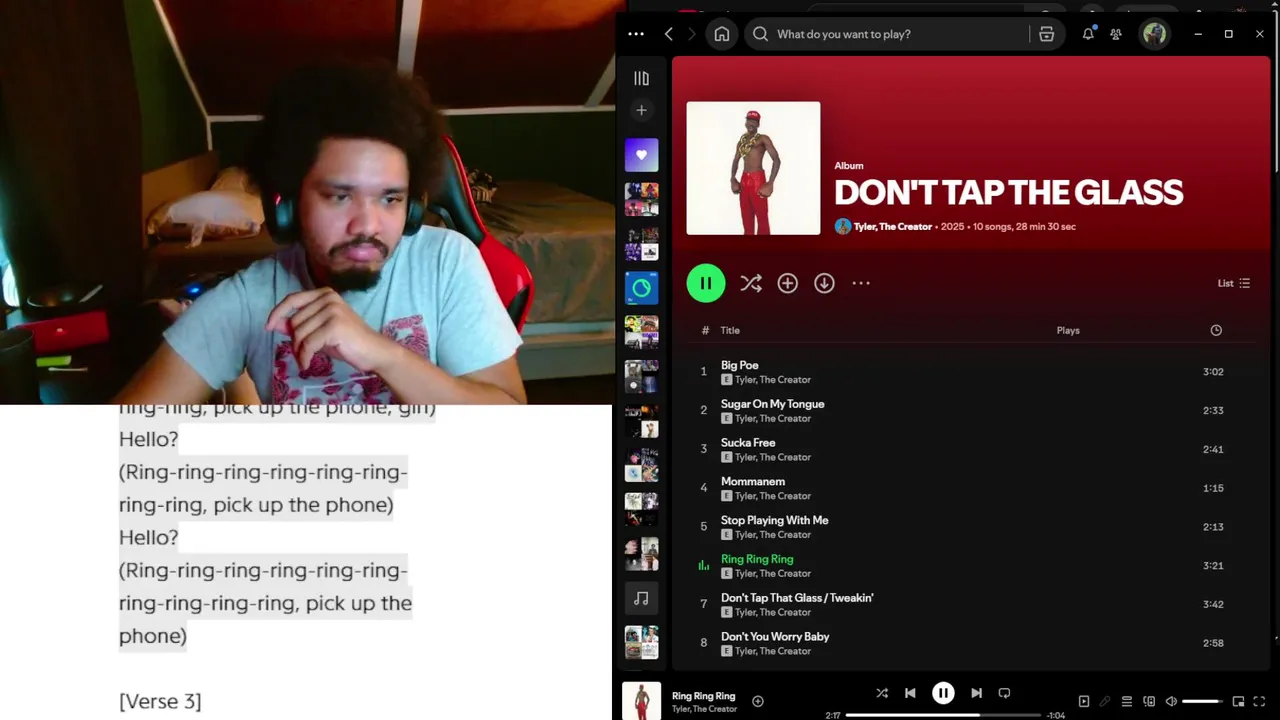Click [Verse 3] in the lyrics page
The height and width of the screenshot is (720, 1280).
pos(160,702)
